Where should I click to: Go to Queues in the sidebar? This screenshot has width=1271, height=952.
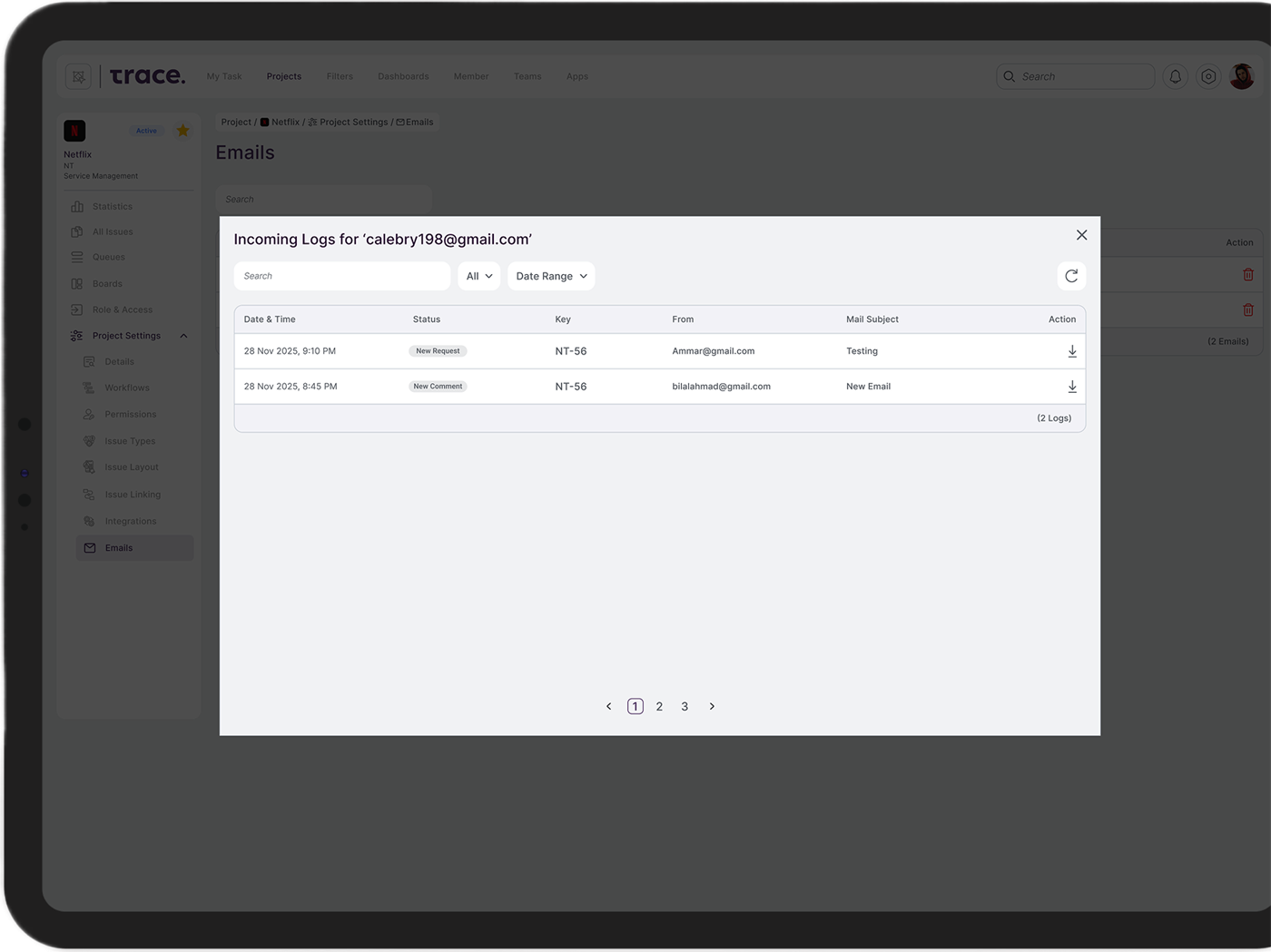tap(98, 258)
